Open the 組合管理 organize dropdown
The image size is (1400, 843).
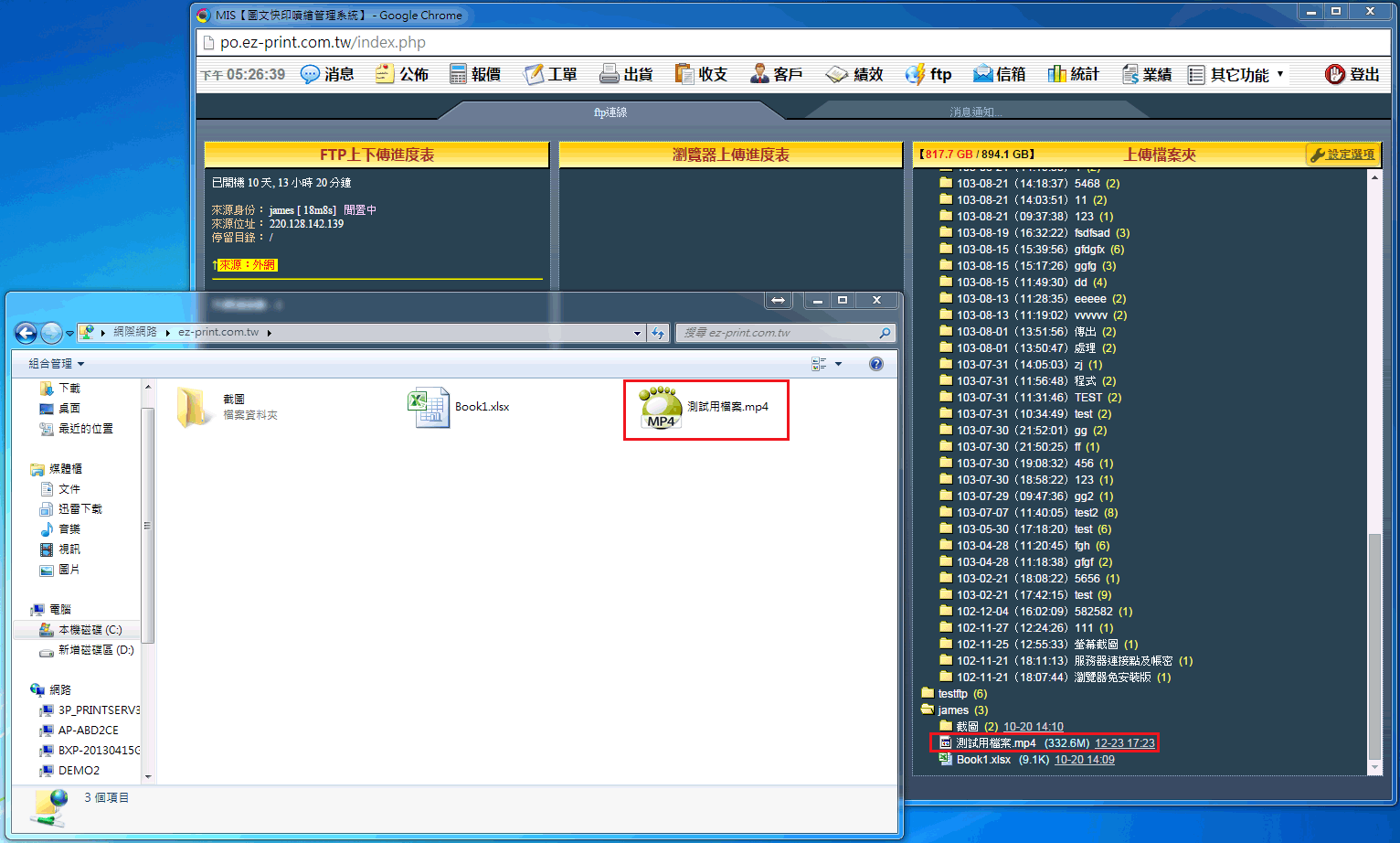[56, 364]
